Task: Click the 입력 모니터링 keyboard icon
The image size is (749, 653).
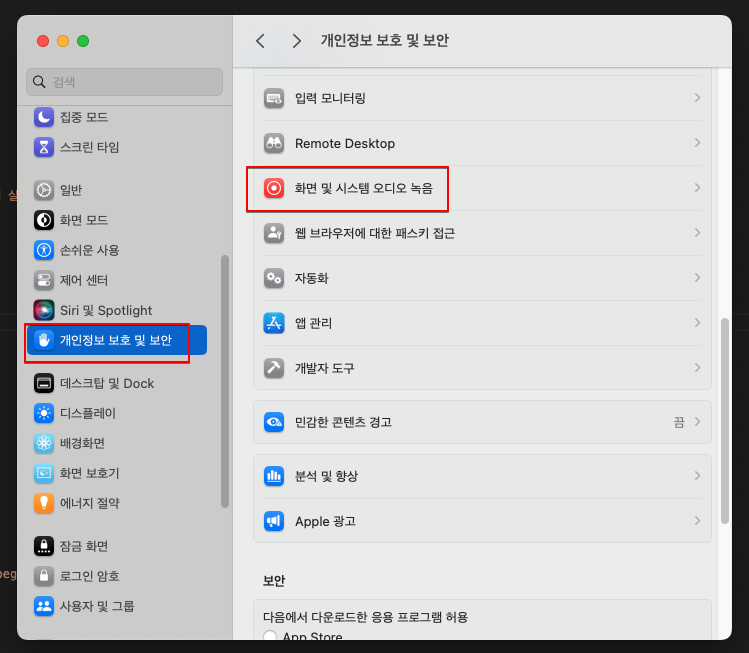Action: [274, 98]
